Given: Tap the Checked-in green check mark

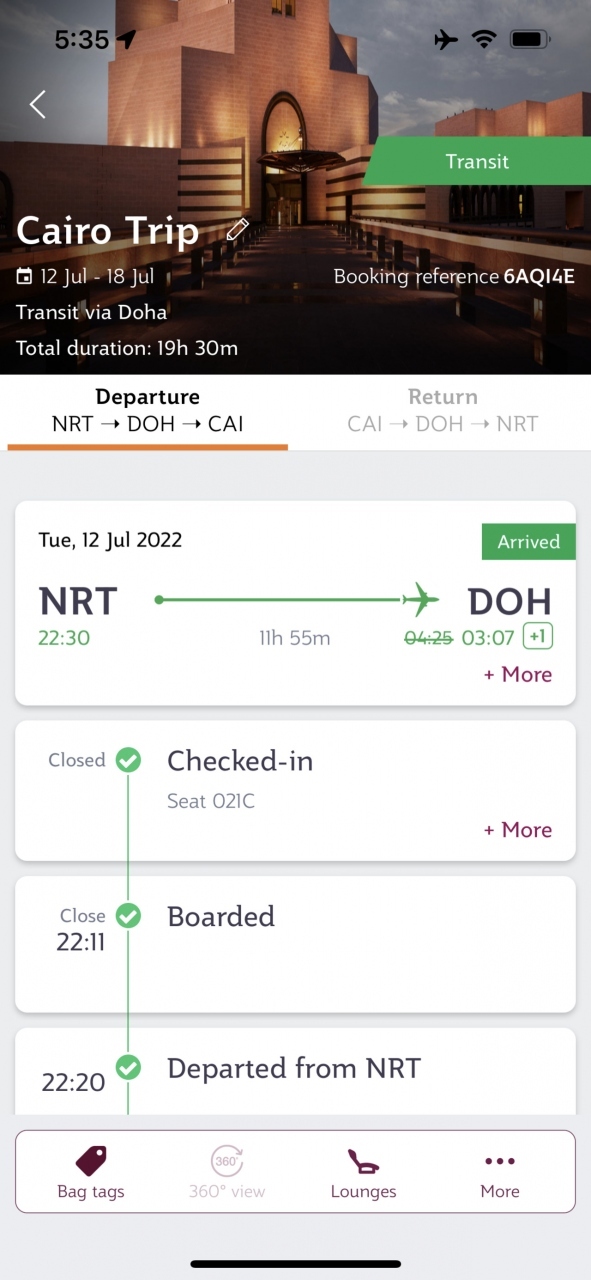Looking at the screenshot, I should (x=128, y=760).
